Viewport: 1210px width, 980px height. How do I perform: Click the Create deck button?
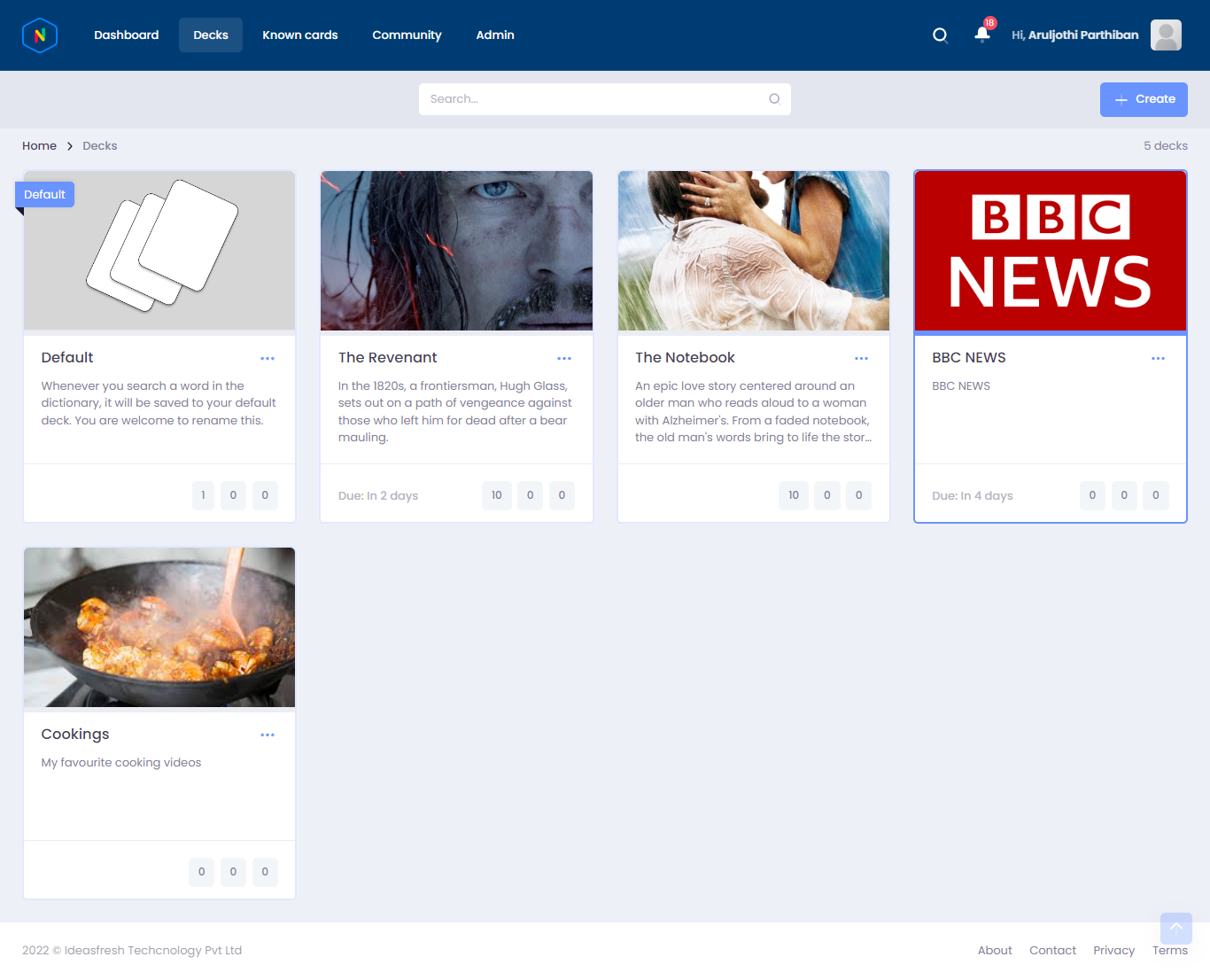click(1144, 99)
